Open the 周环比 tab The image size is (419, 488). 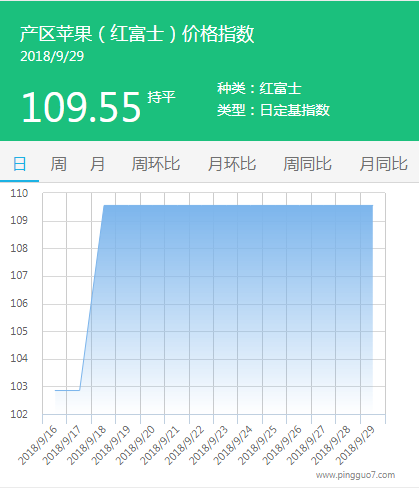click(x=156, y=164)
